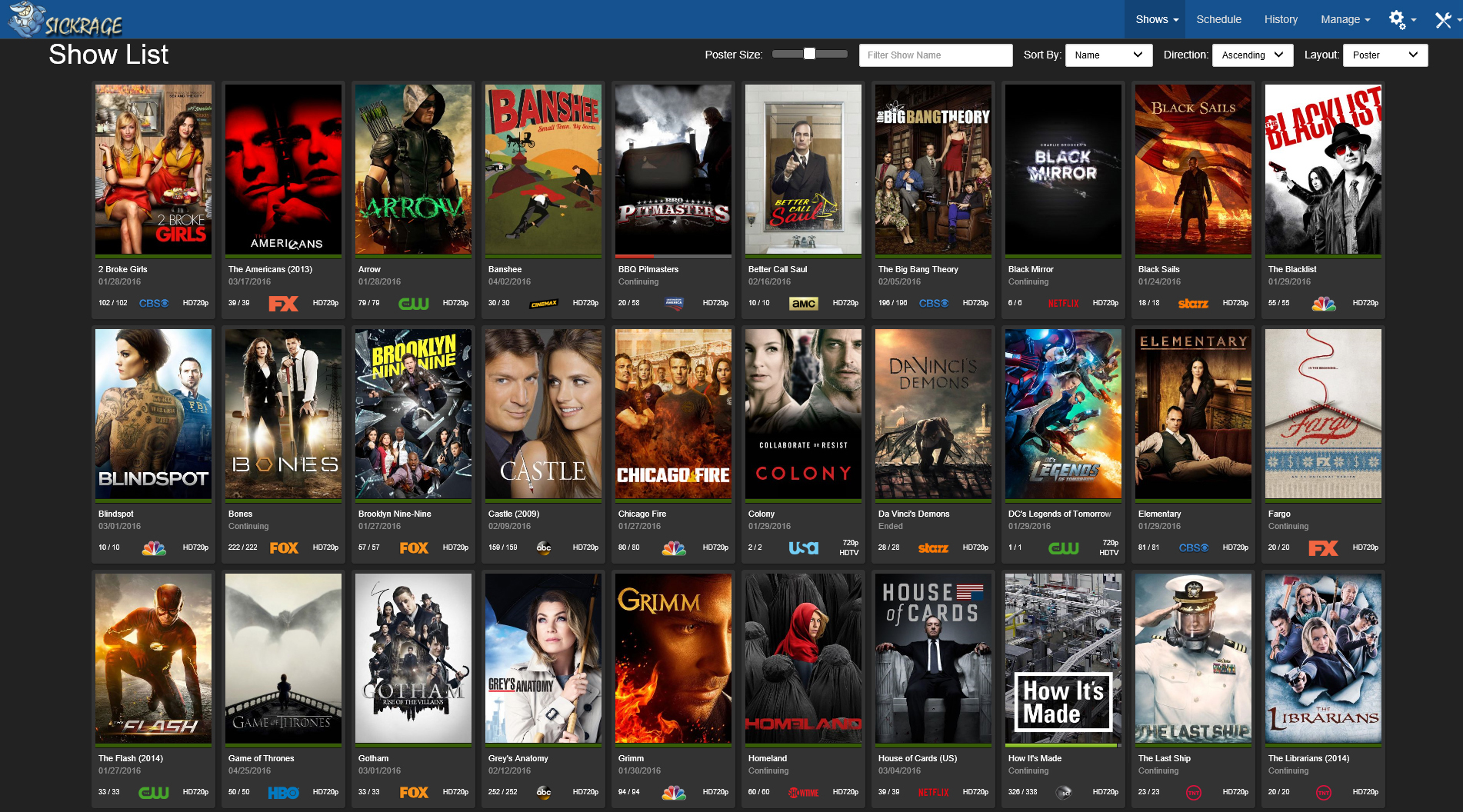Viewport: 1463px width, 812px height.
Task: Click network logo for BBQ Pitmasters
Action: tap(674, 303)
